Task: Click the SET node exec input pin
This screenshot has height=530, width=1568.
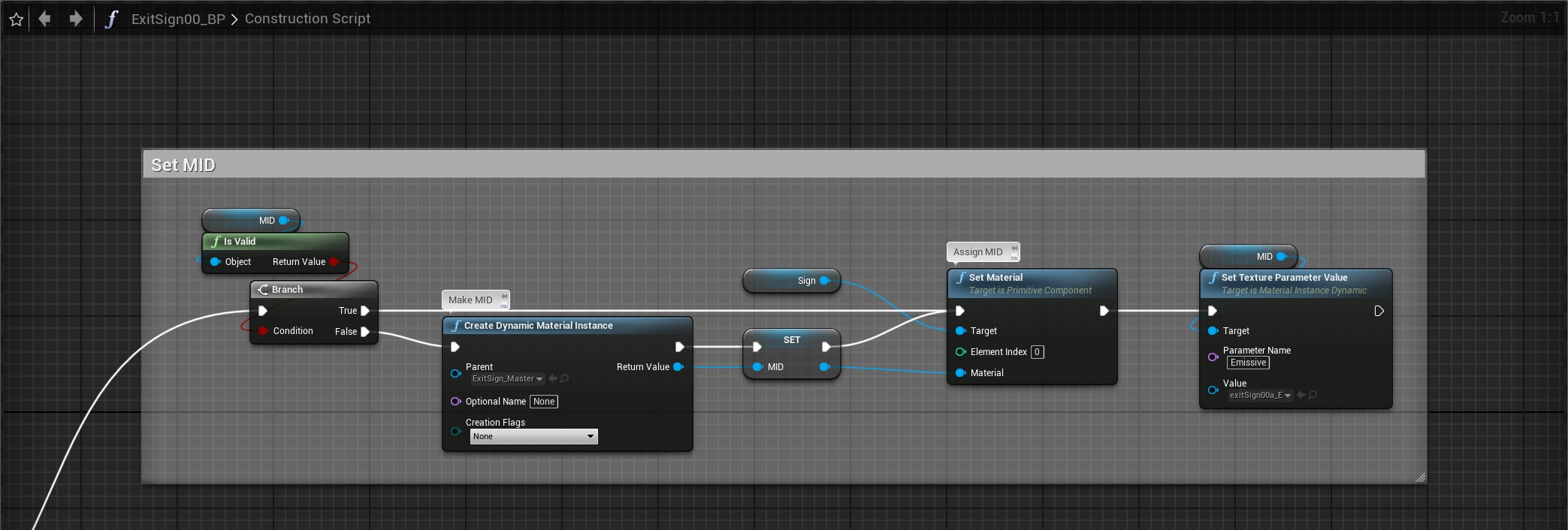Action: pos(757,347)
